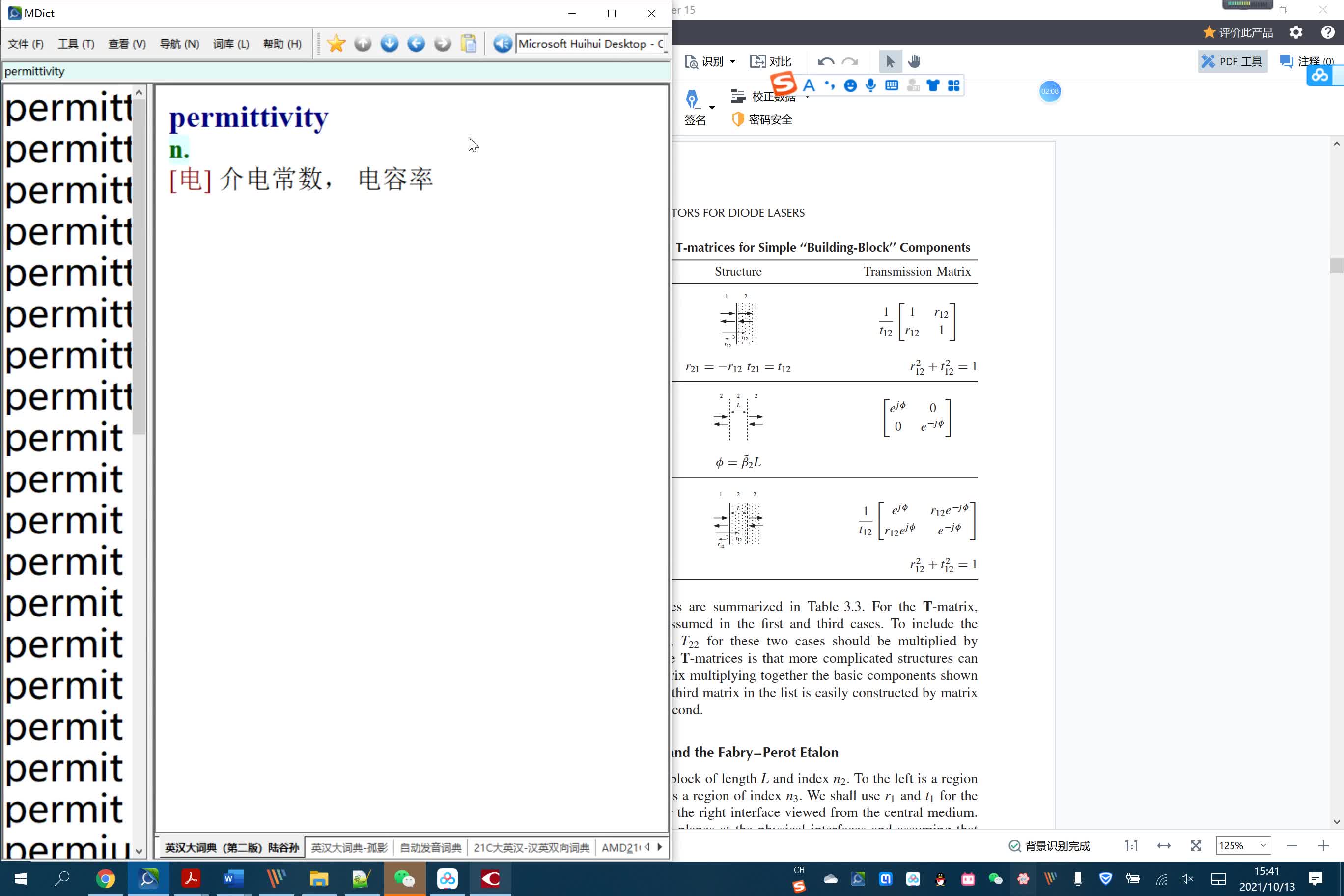The width and height of the screenshot is (1344, 896).
Task: Toggle PDF fullscreen fit icon
Action: coord(1196,846)
